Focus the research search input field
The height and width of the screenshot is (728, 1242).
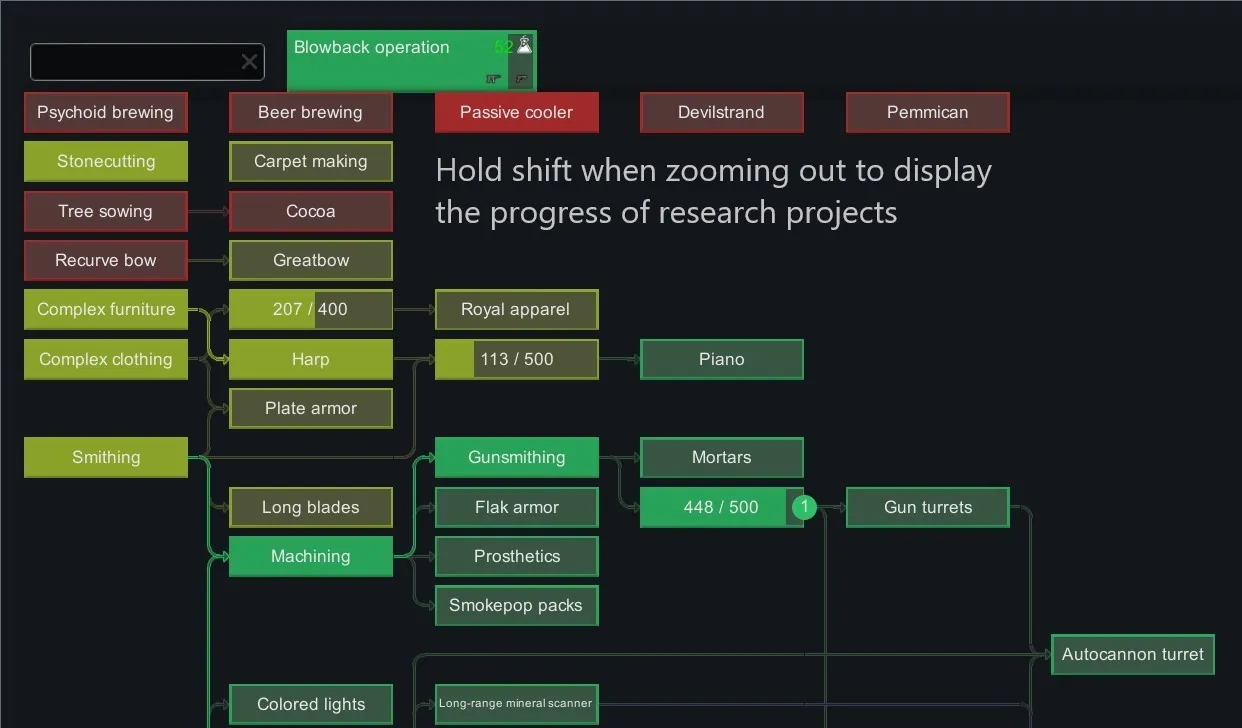tap(135, 63)
